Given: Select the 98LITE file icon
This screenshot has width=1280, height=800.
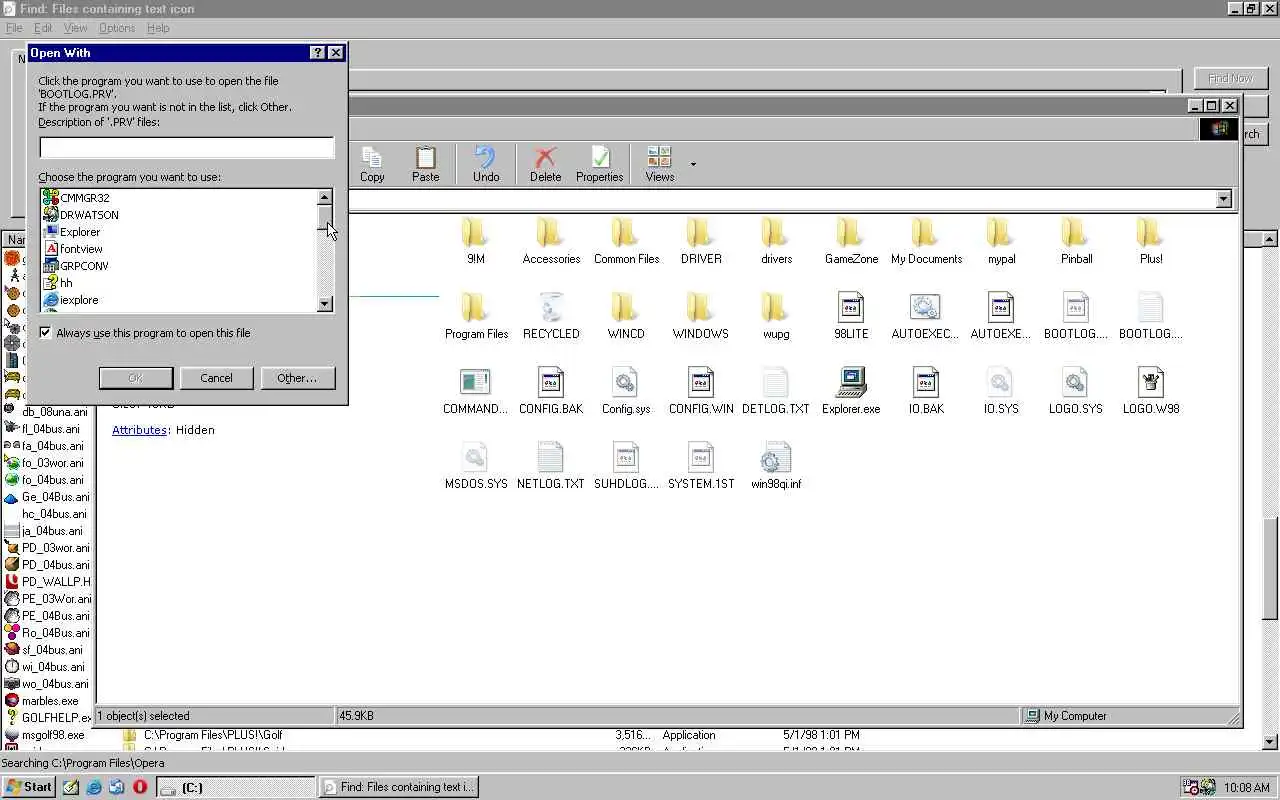Looking at the screenshot, I should point(851,316).
